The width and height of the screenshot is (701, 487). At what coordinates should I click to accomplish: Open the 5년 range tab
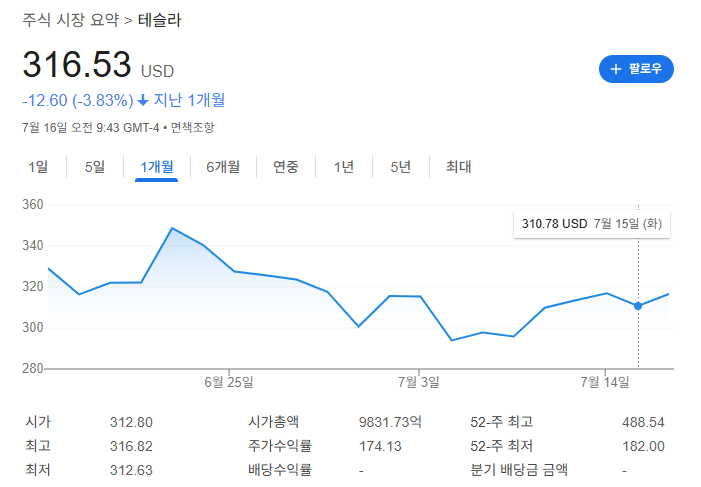pos(401,167)
